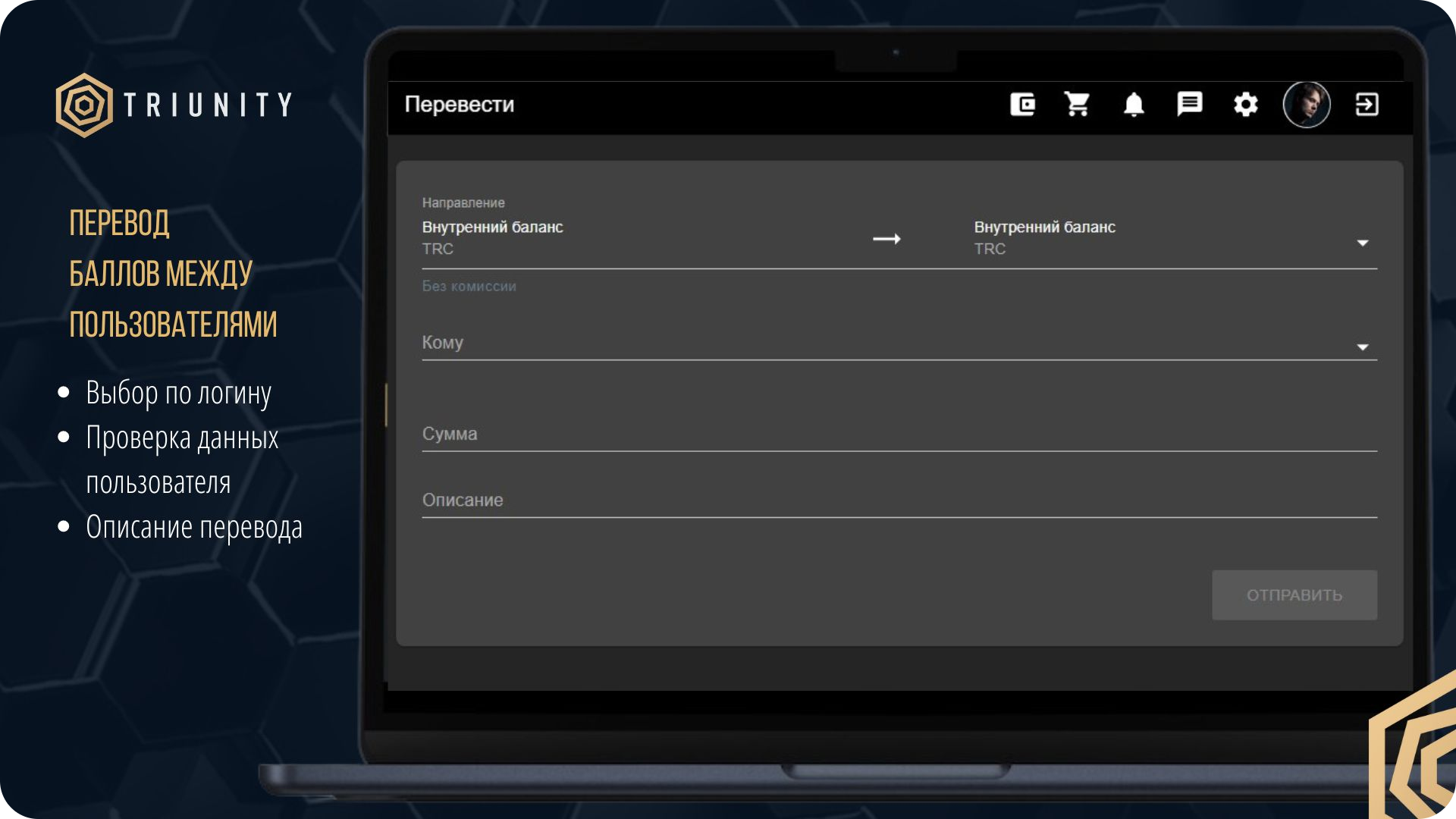The width and height of the screenshot is (1456, 819).
Task: Click the direction arrow between balances
Action: tap(886, 239)
